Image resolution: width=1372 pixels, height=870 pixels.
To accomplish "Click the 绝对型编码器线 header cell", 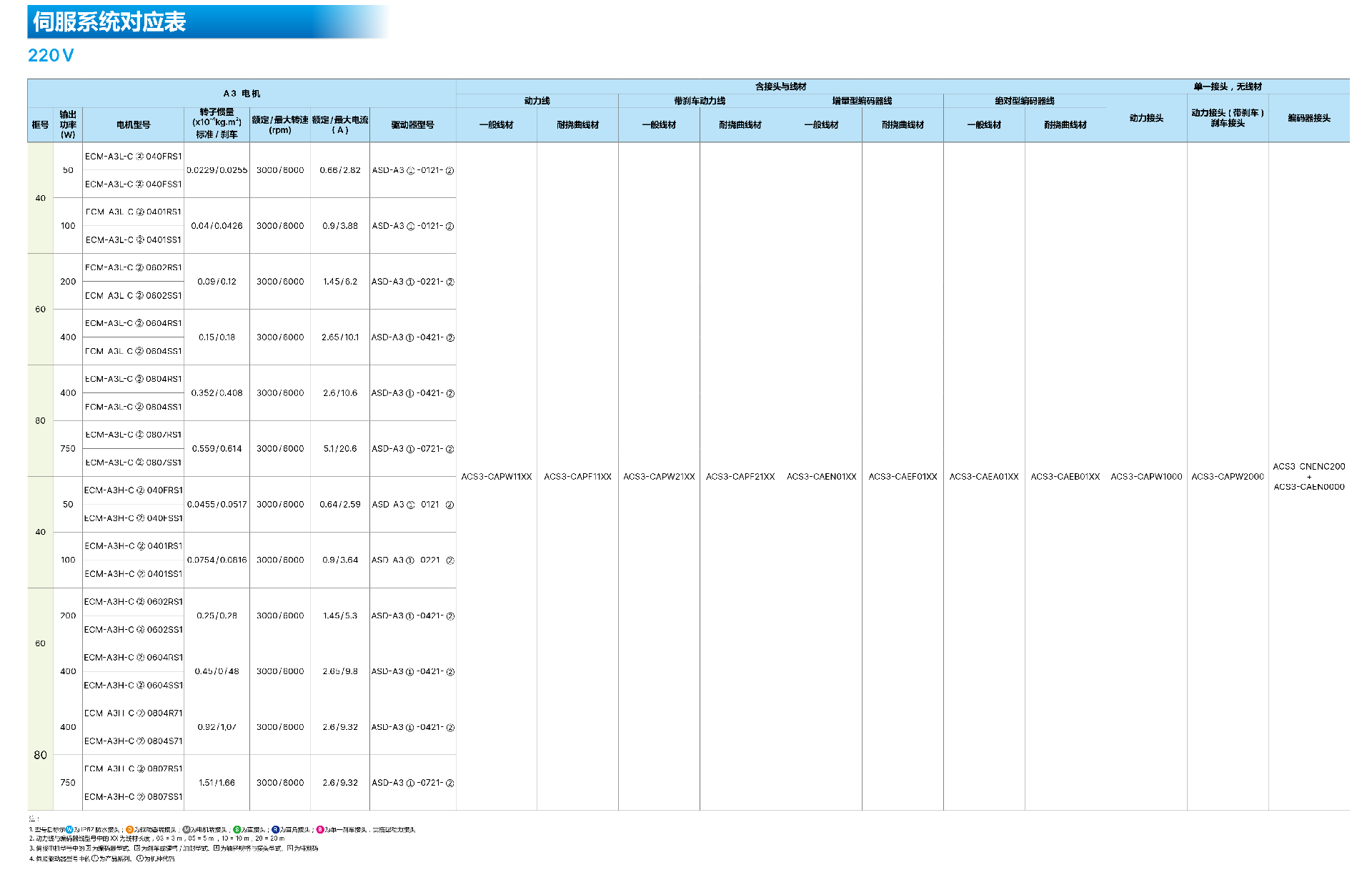I will 1024,102.
